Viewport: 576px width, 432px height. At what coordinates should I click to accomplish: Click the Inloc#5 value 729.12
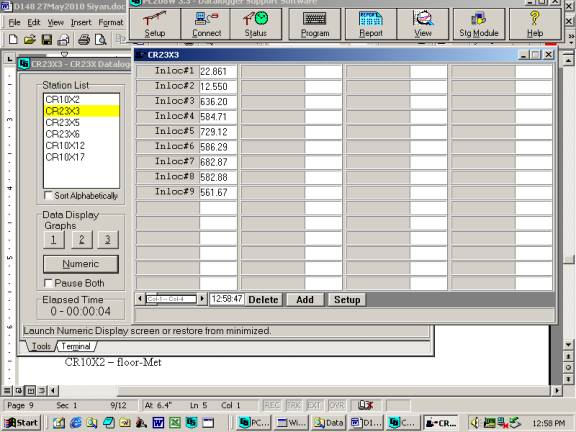pos(218,132)
